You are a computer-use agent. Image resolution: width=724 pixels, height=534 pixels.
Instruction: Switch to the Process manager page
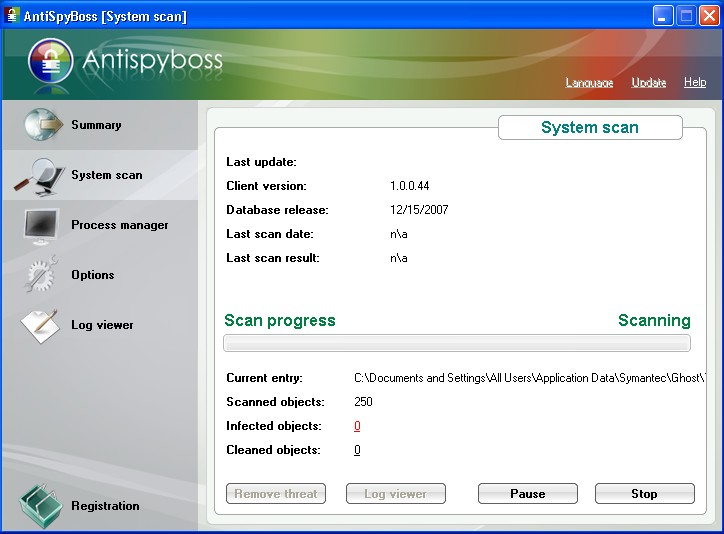point(119,225)
